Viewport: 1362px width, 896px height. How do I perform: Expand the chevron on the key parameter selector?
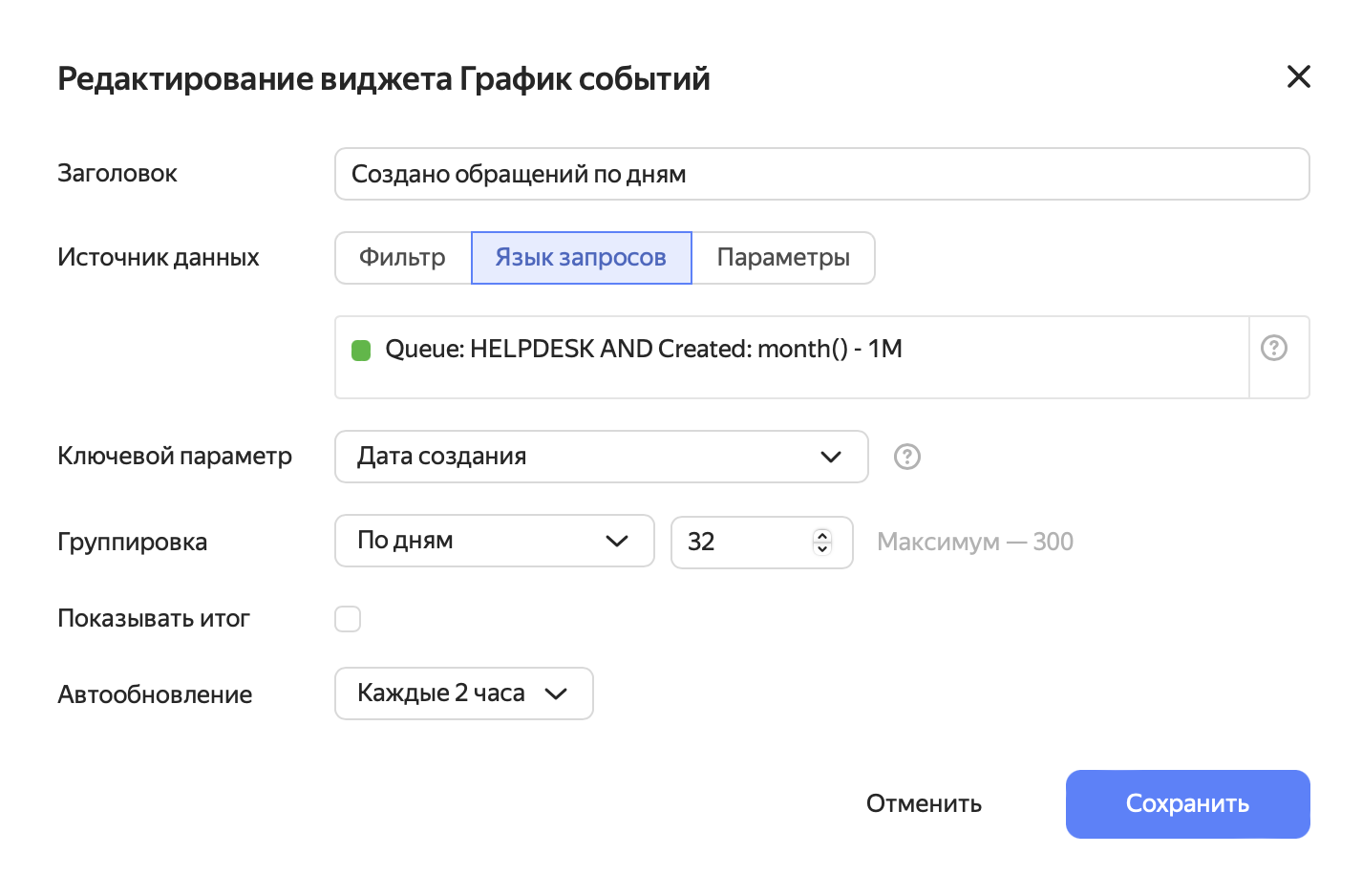coord(830,457)
